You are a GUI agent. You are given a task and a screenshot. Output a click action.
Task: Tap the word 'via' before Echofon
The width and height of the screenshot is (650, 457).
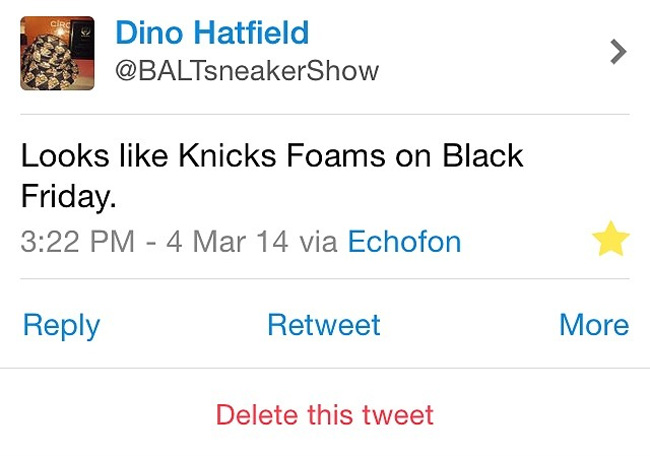tap(318, 242)
